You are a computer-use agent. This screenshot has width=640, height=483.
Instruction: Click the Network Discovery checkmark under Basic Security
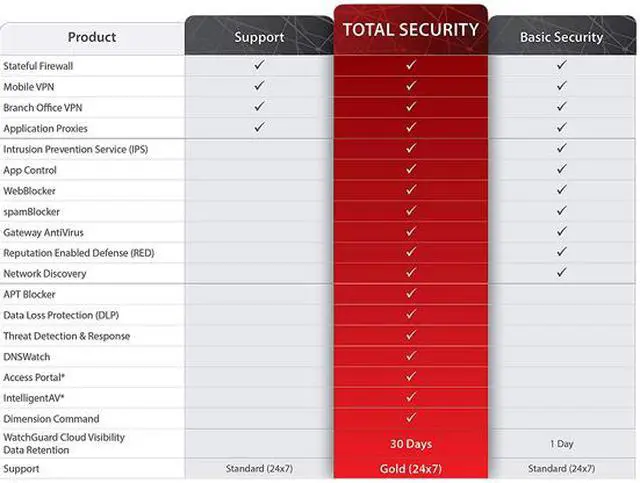coord(562,273)
